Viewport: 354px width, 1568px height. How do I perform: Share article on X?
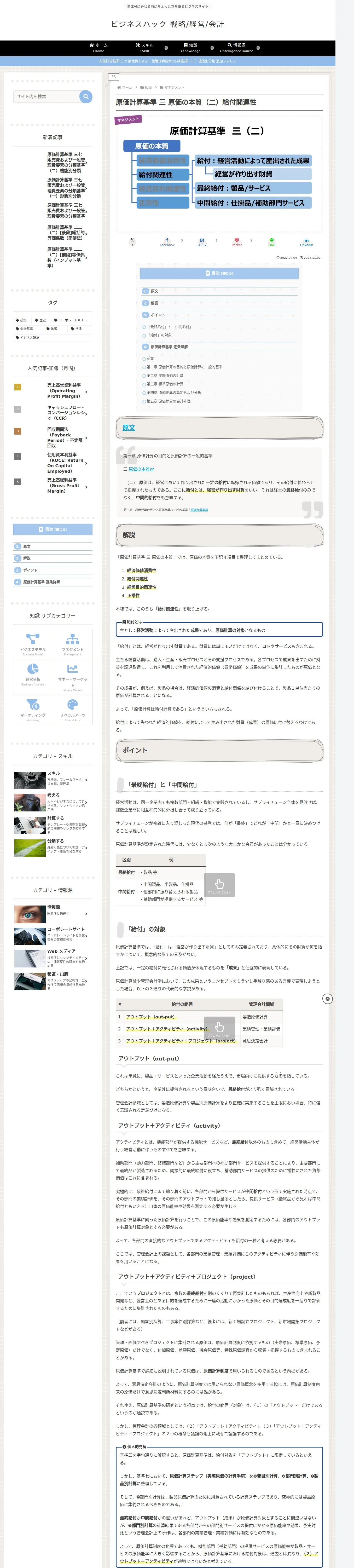[x=132, y=242]
